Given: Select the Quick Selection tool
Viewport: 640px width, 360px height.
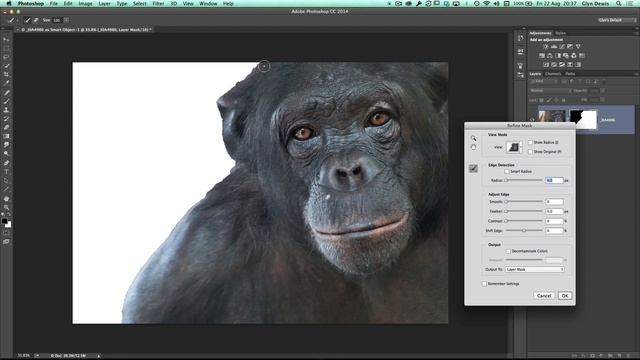Looking at the screenshot, I should 6,66.
